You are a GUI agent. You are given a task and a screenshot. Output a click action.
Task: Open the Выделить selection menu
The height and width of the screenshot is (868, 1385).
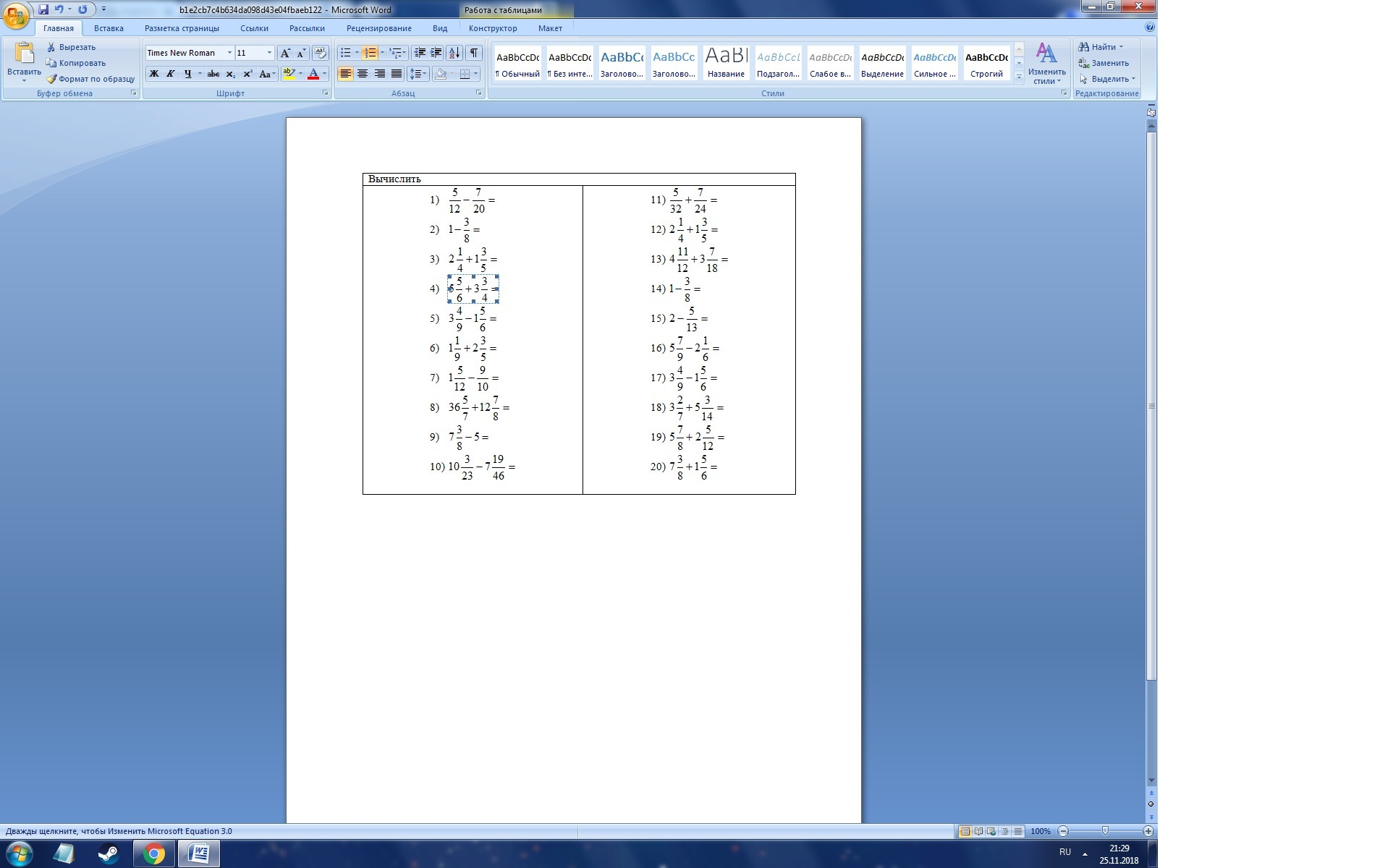point(1107,79)
